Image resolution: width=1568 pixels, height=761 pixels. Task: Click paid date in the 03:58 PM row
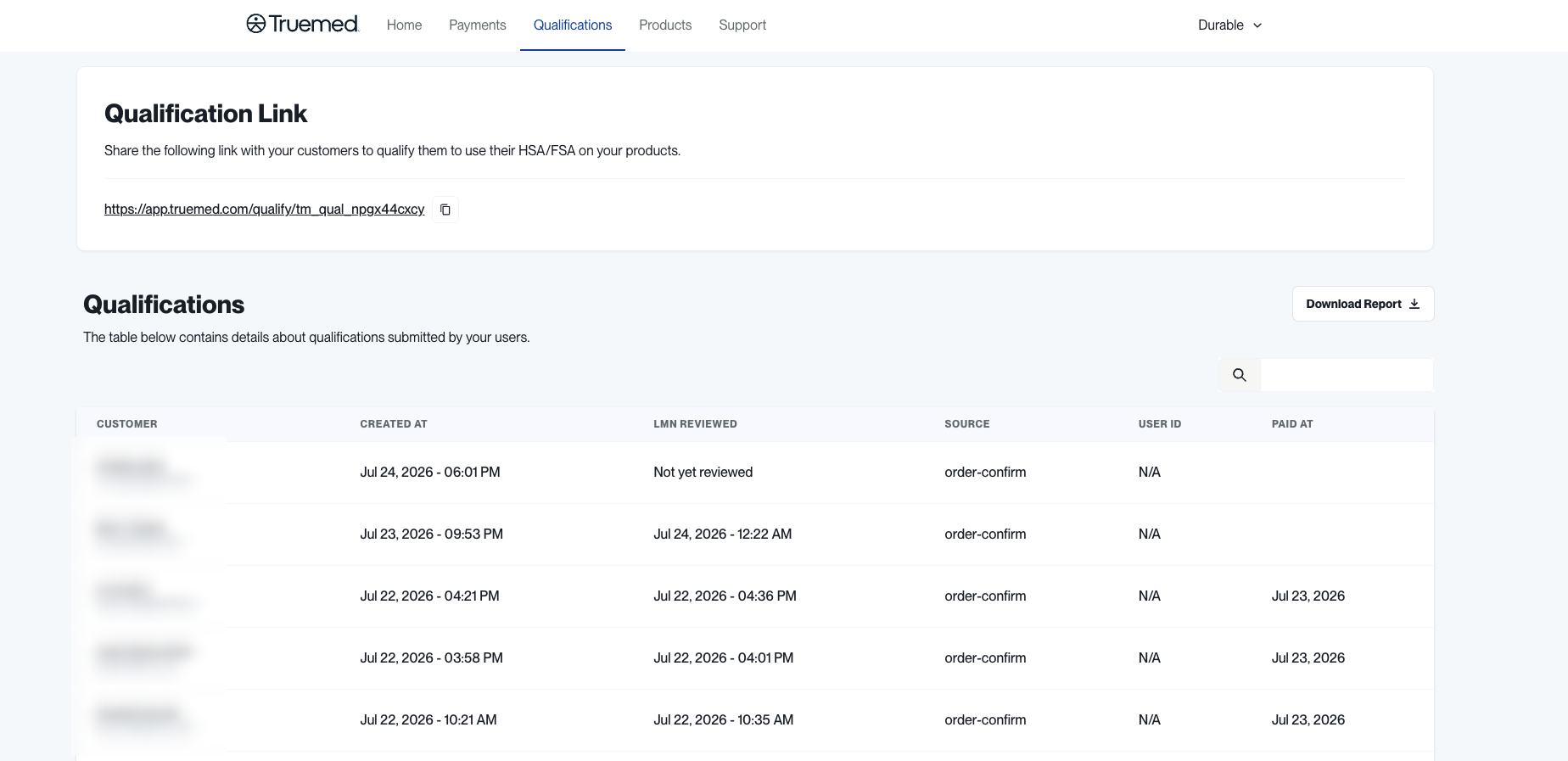pos(1308,658)
